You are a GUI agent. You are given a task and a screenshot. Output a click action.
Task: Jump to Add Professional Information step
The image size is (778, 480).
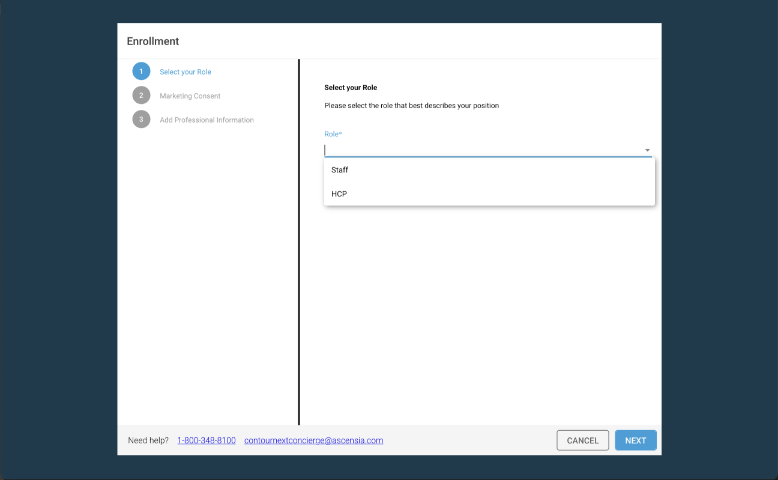coord(206,120)
